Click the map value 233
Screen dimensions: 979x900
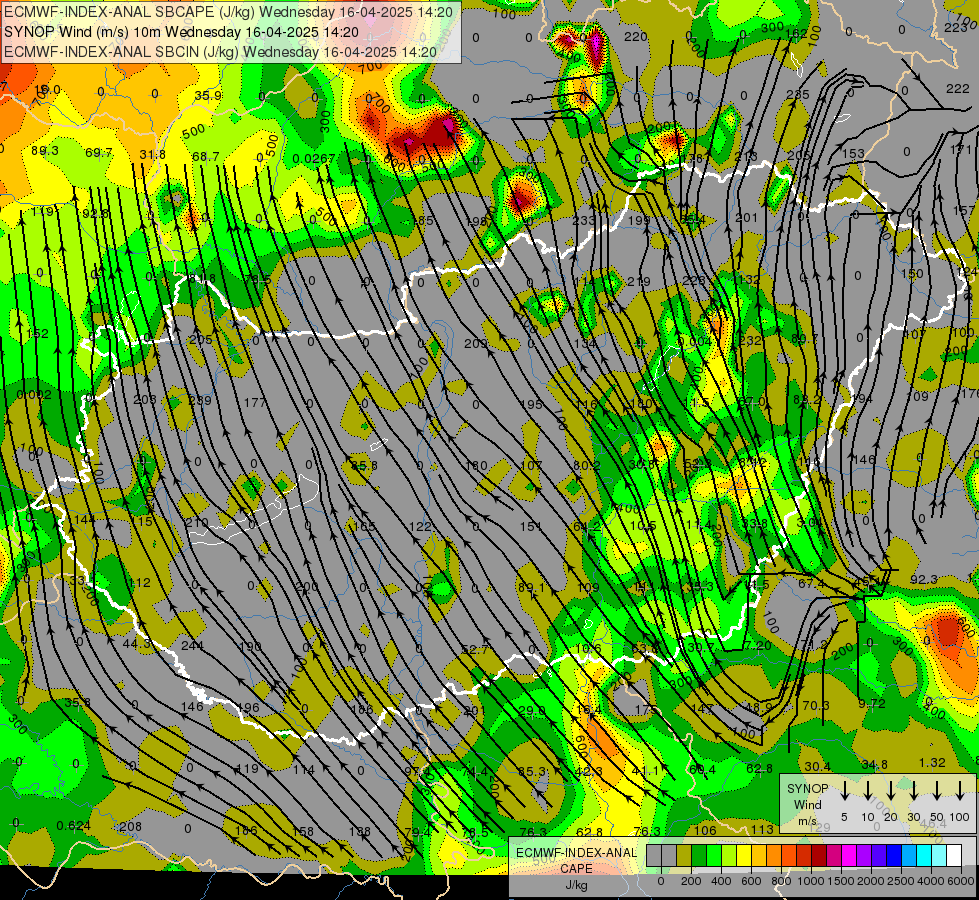pos(584,220)
